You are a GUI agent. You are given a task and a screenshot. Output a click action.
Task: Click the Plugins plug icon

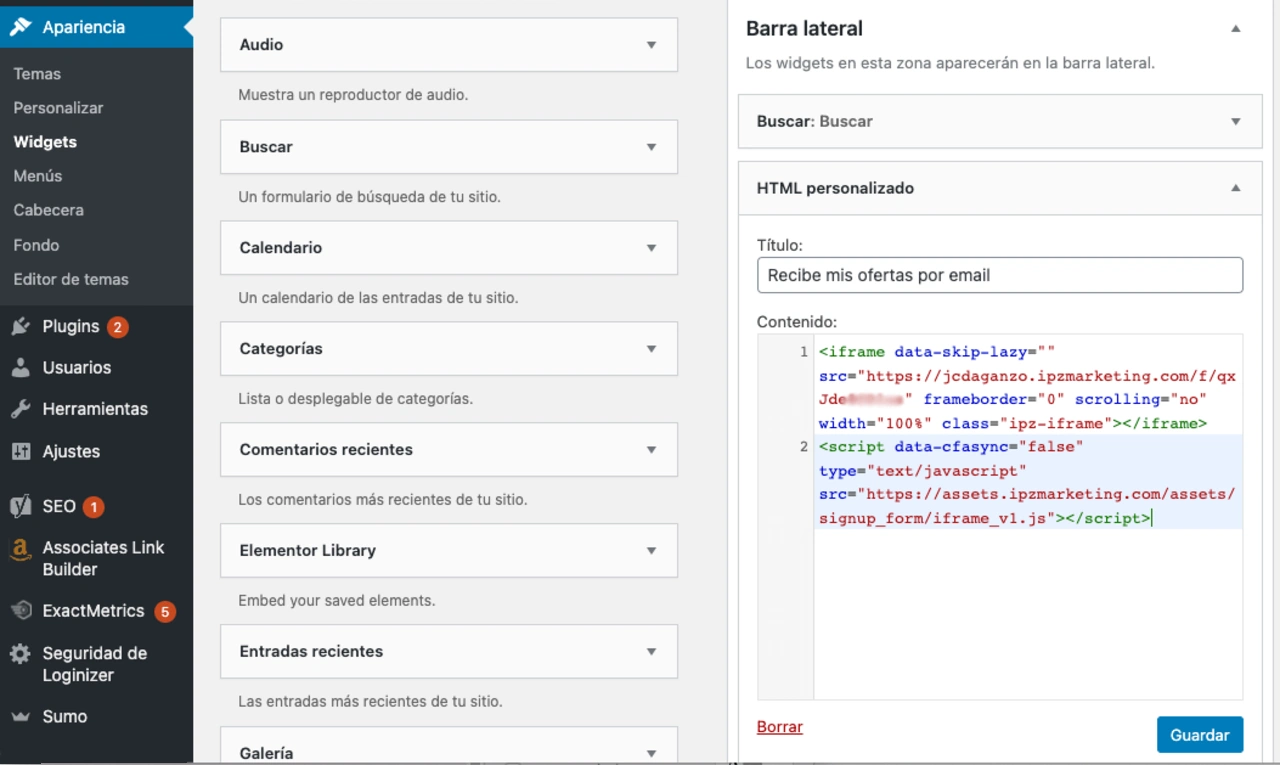pos(21,327)
